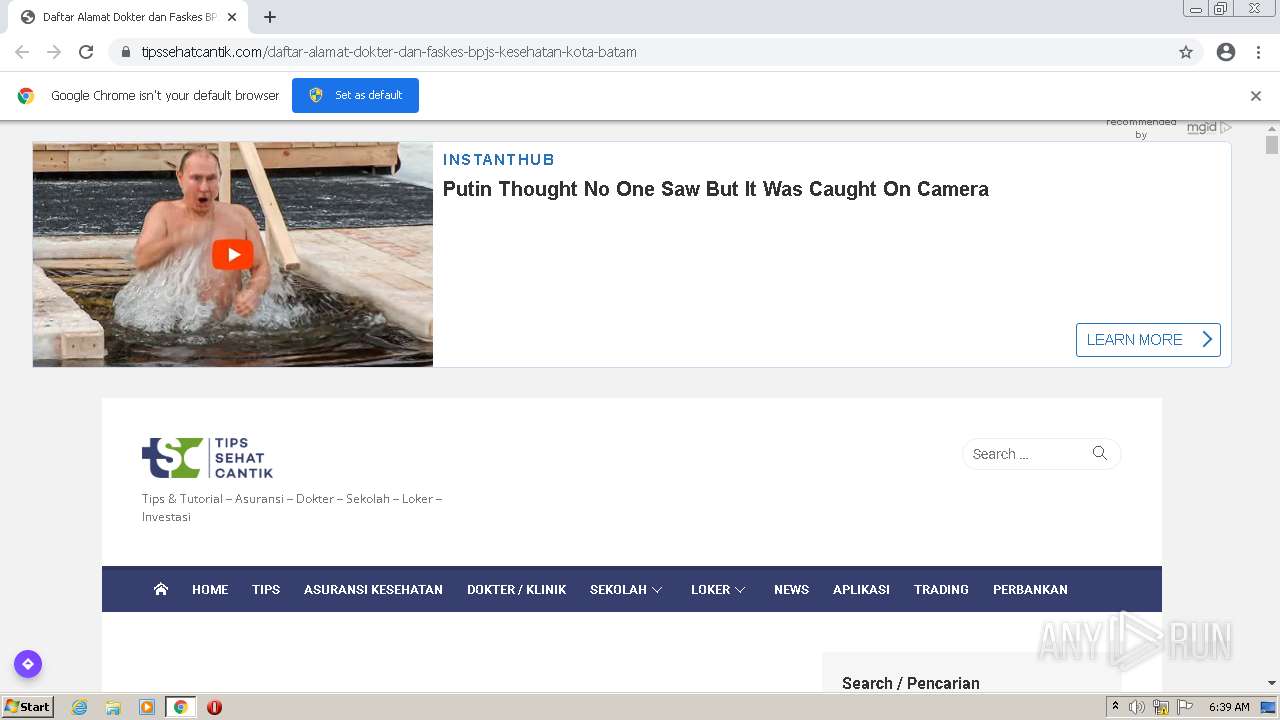This screenshot has width=1280, height=720.
Task: Click the red antivirus taskbar icon
Action: pyautogui.click(x=214, y=707)
